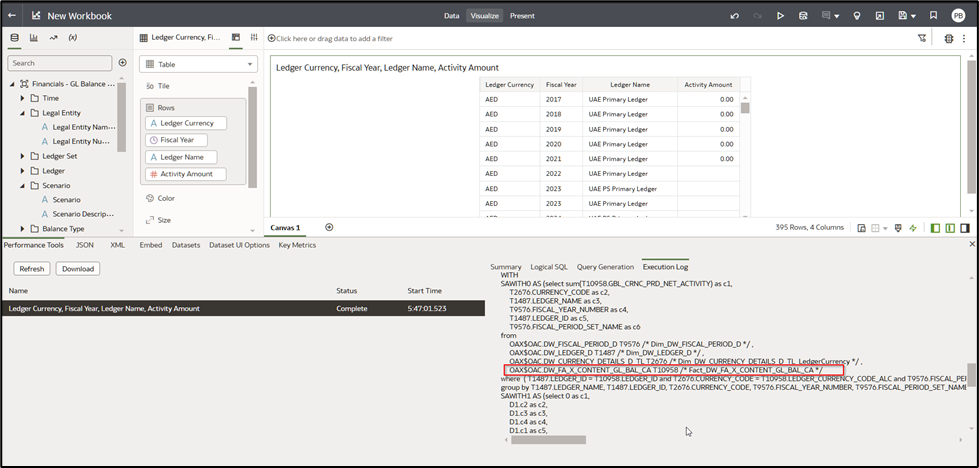Click the Refresh button
Viewport: 979px width, 468px height.
[x=32, y=269]
